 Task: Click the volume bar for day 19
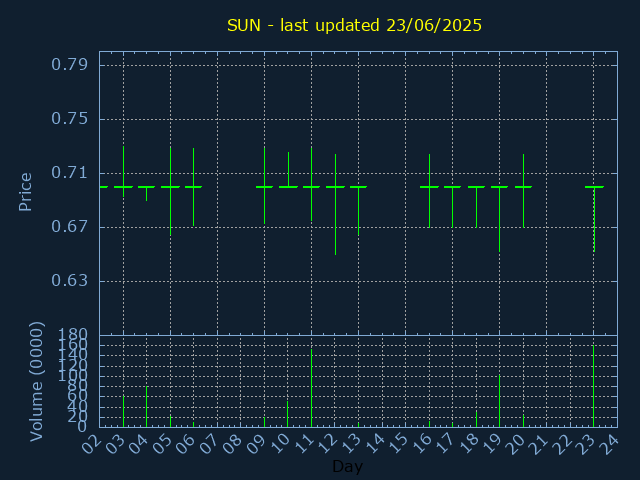[500, 401]
